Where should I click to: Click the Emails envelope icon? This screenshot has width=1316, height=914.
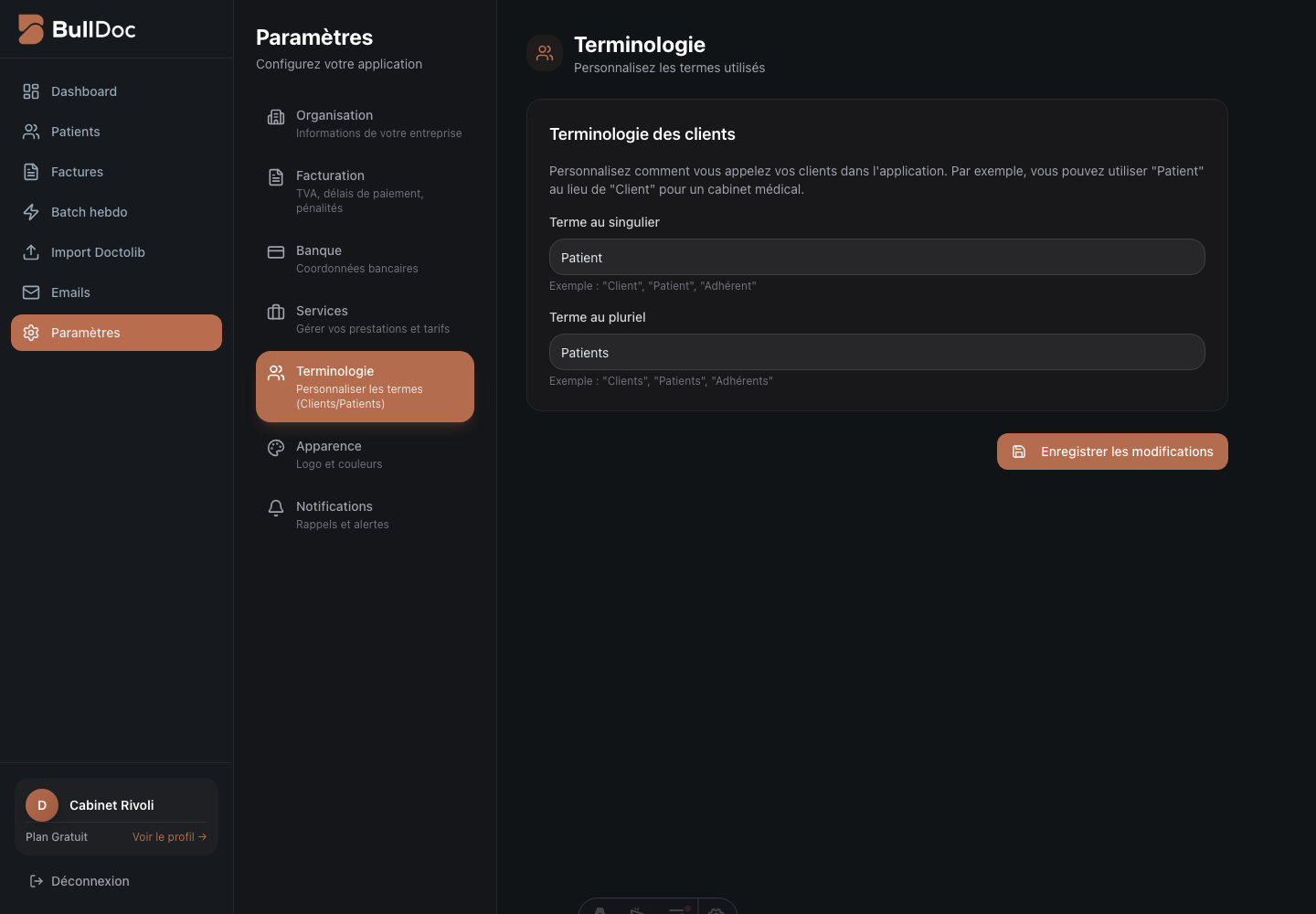(31, 292)
